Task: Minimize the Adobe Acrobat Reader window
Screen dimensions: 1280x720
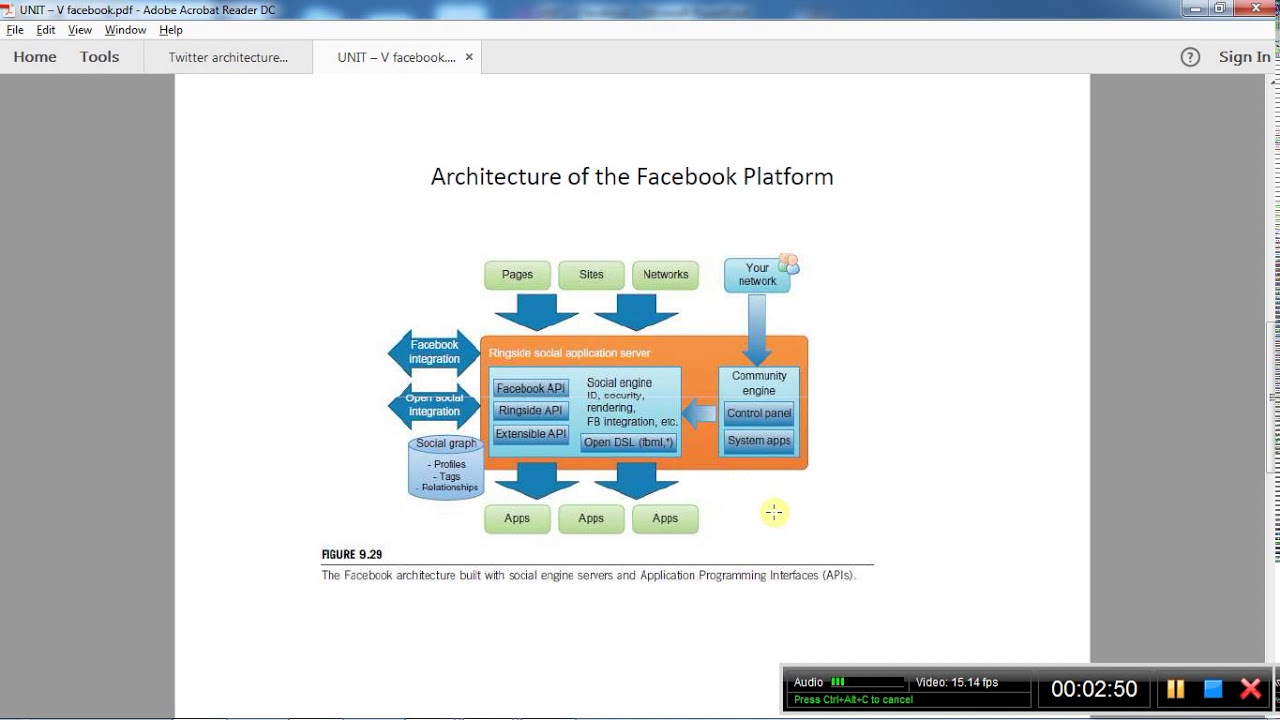Action: [1197, 8]
